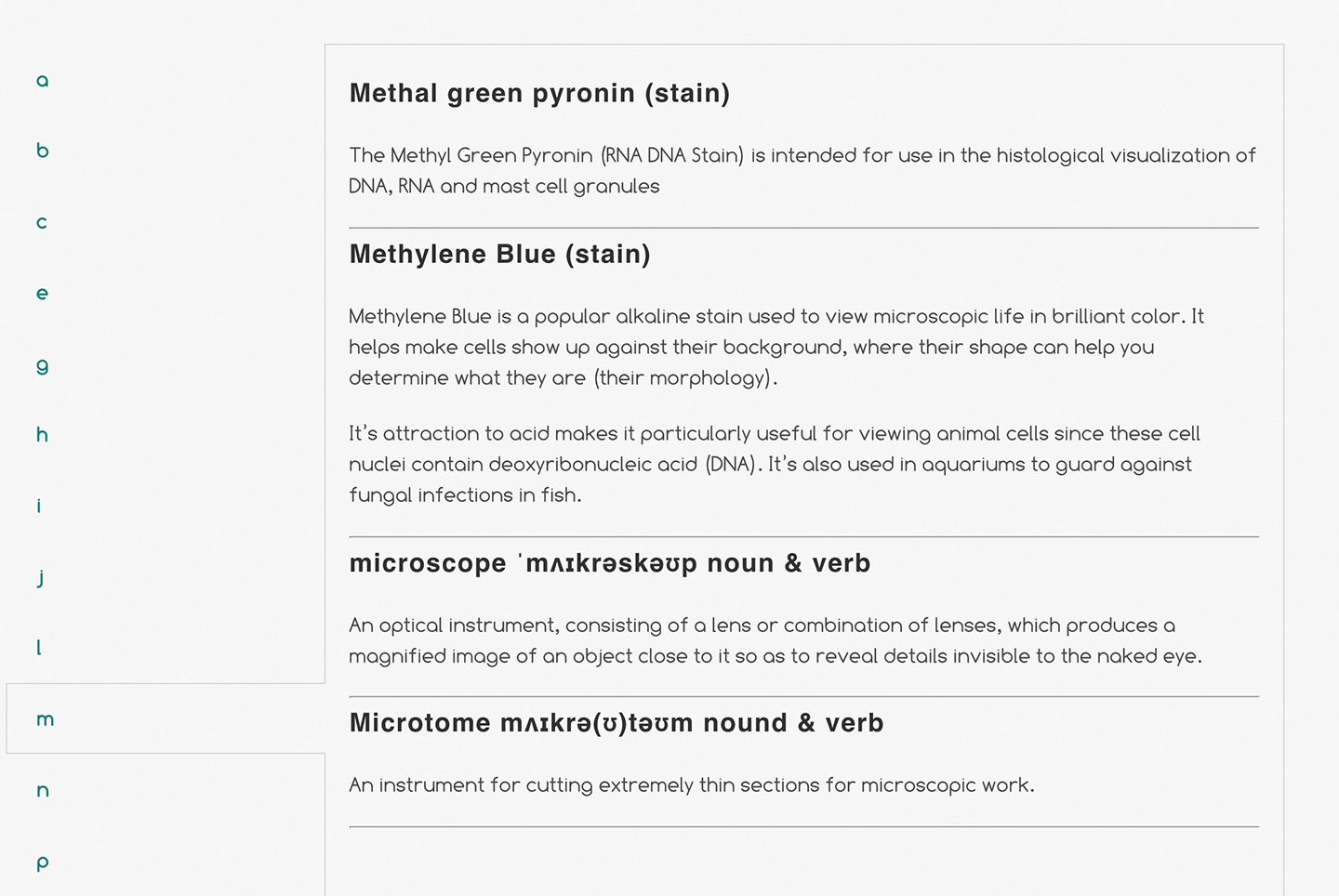This screenshot has height=896, width=1339.
Task: Show glossary entries under 'h'
Action: coord(42,435)
